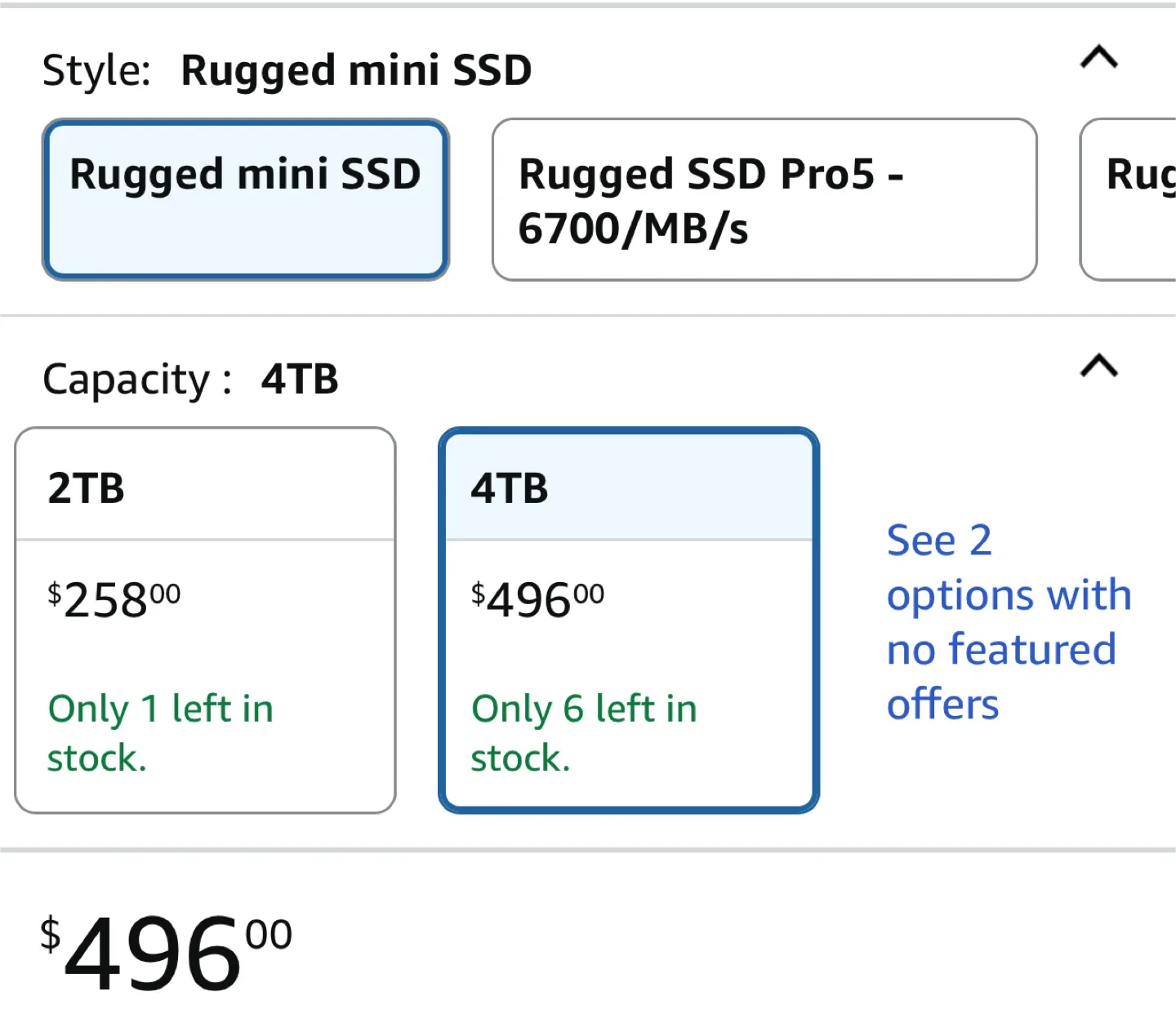Click the 2TB label in the capacity card
The width and height of the screenshot is (1176, 1023).
(86, 488)
